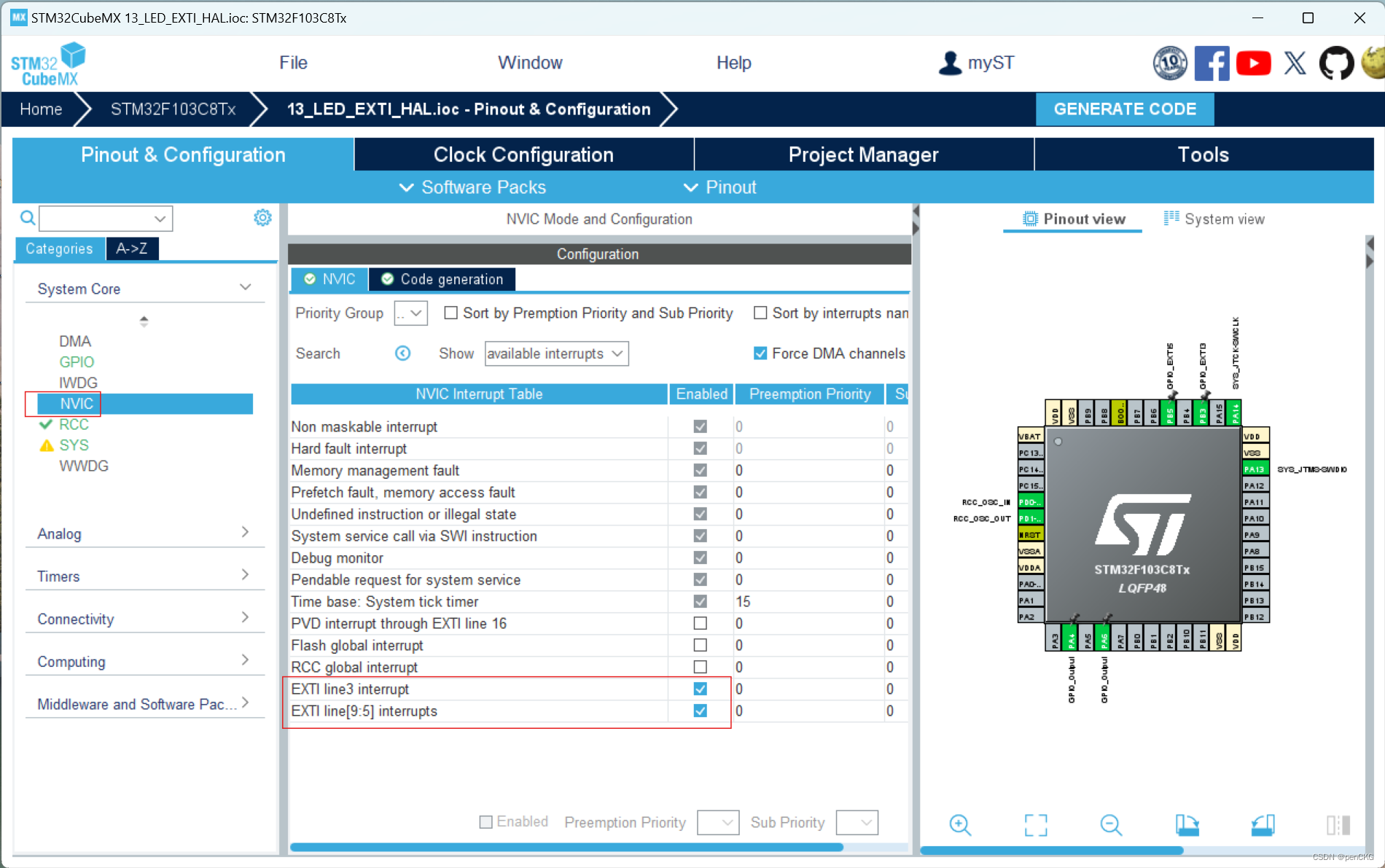The height and width of the screenshot is (868, 1385).
Task: Open the Show available interrupts dropdown
Action: pos(556,353)
